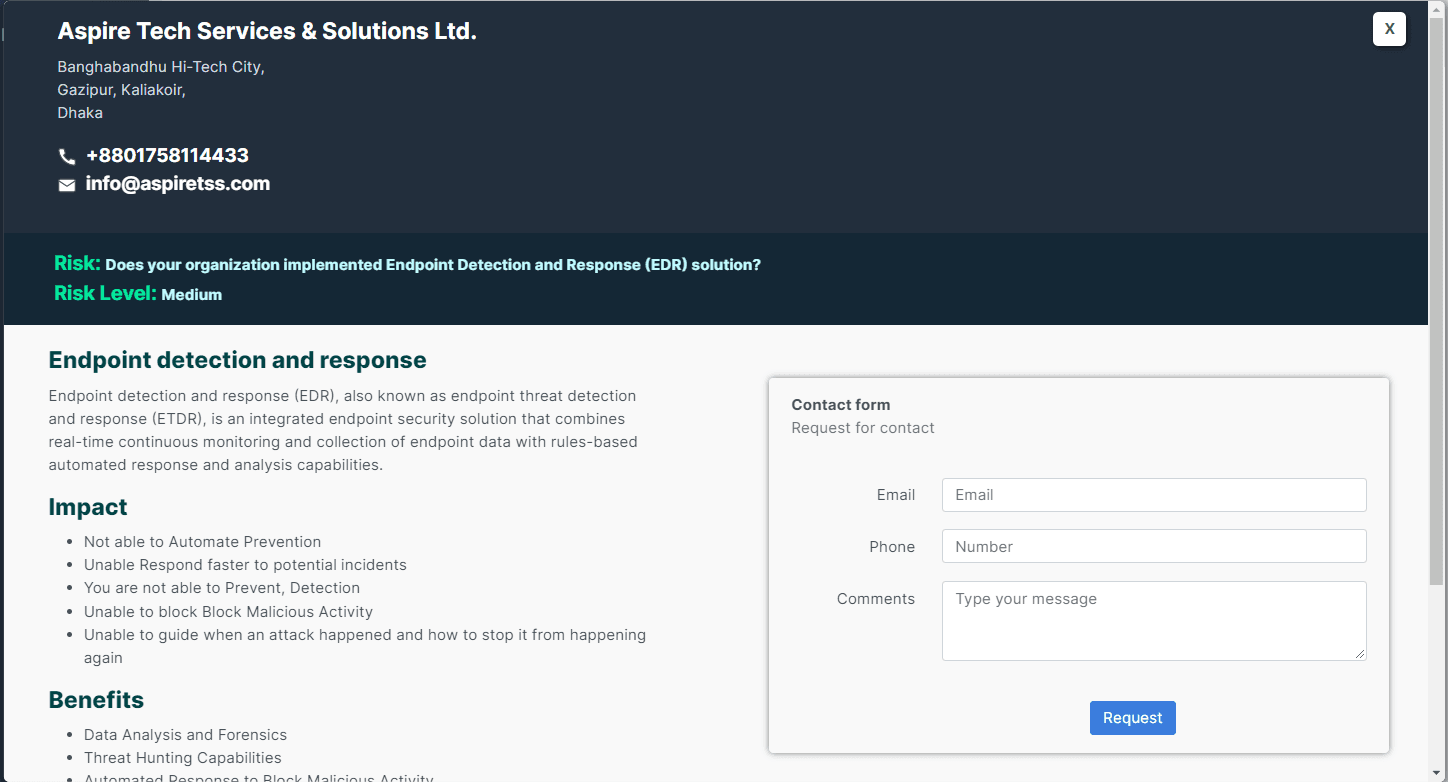Click the vertical scrollbar thumb

(x=1437, y=300)
